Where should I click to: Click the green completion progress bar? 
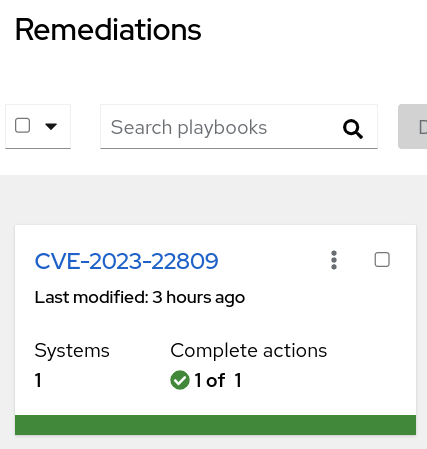pos(215,425)
